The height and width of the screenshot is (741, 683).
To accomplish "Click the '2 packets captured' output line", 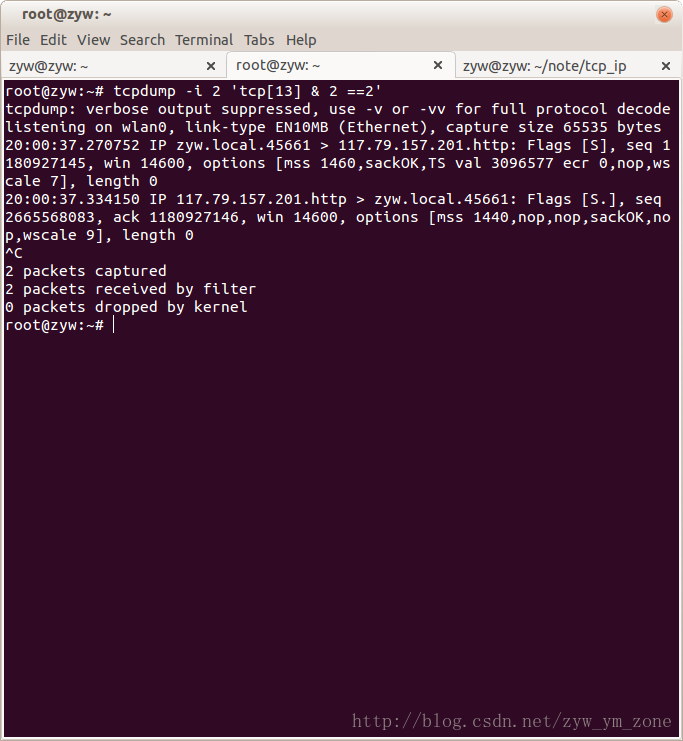I will coord(86,271).
